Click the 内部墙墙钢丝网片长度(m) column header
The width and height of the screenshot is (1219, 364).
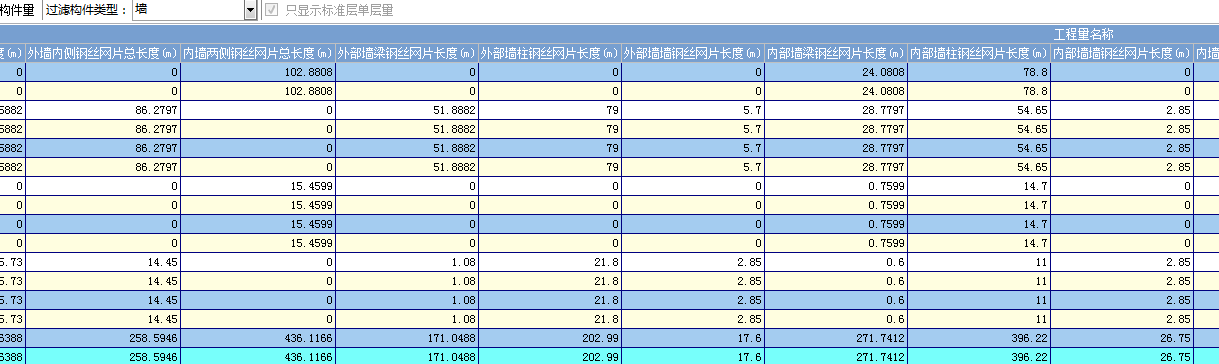pyautogui.click(x=1123, y=53)
